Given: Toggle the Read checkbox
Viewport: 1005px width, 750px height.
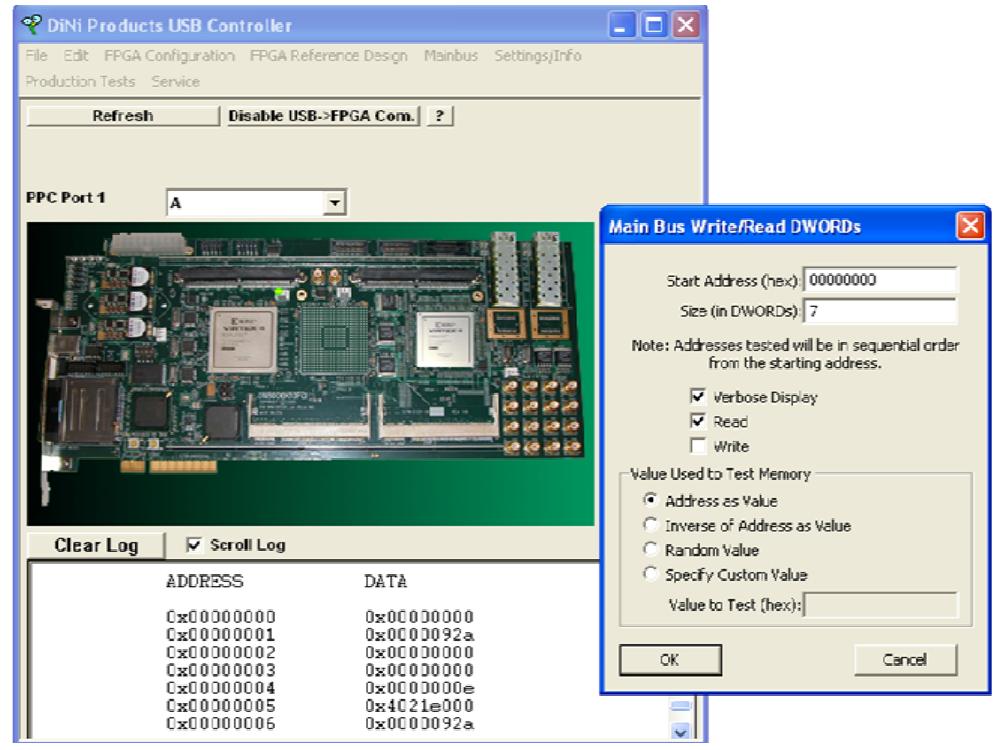Looking at the screenshot, I should coord(697,421).
